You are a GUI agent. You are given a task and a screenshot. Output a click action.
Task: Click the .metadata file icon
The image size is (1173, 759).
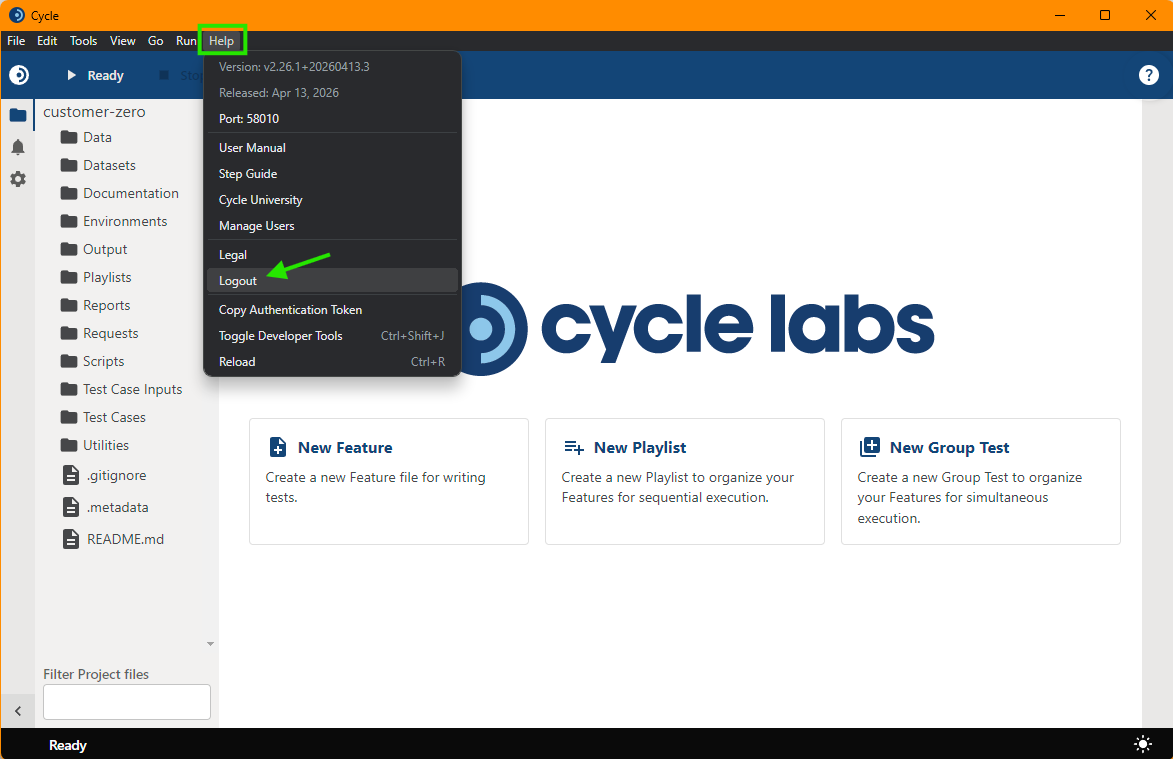coord(70,507)
